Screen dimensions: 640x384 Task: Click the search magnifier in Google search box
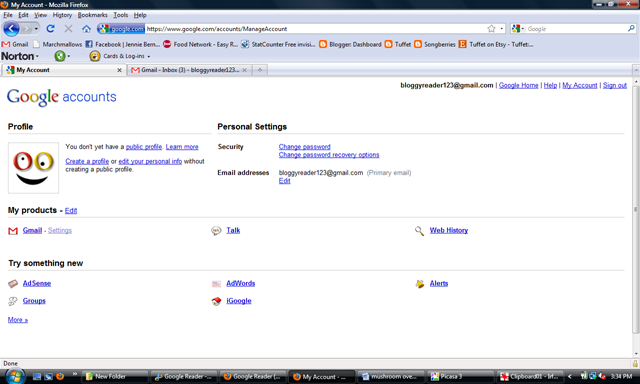631,29
